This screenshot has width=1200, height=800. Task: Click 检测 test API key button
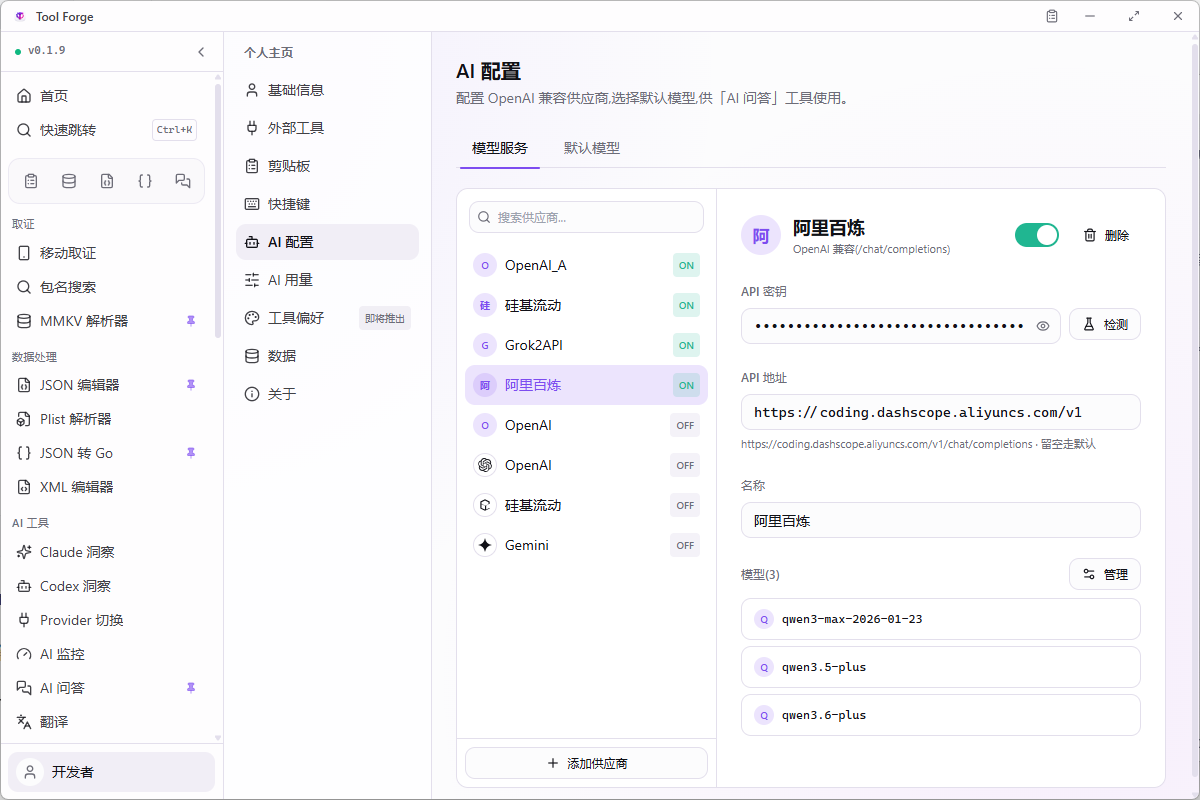point(1105,325)
